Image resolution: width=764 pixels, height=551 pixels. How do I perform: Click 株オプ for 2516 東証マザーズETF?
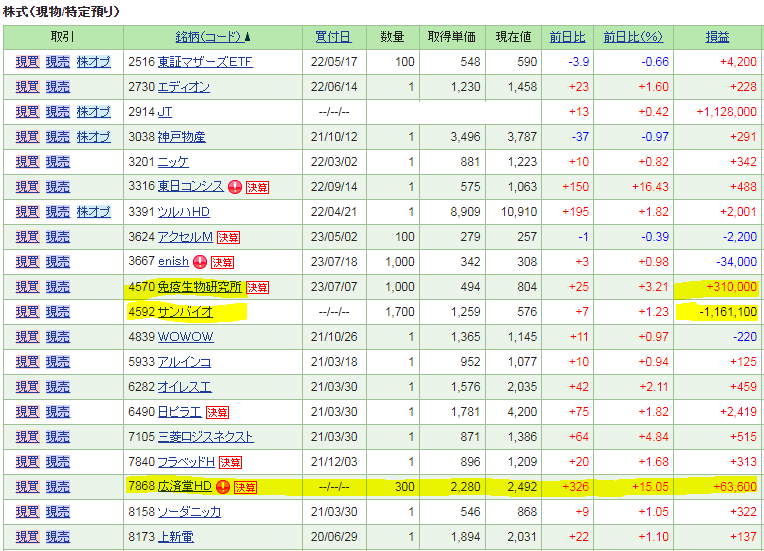tap(94, 62)
